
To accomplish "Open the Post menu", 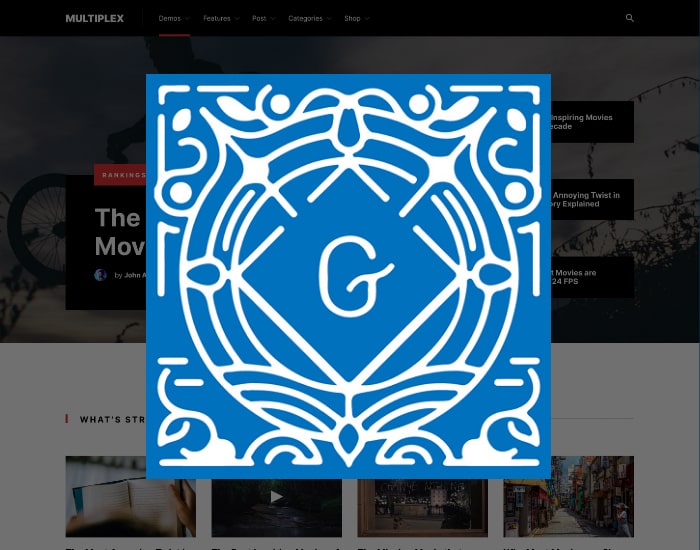I will 259,18.
